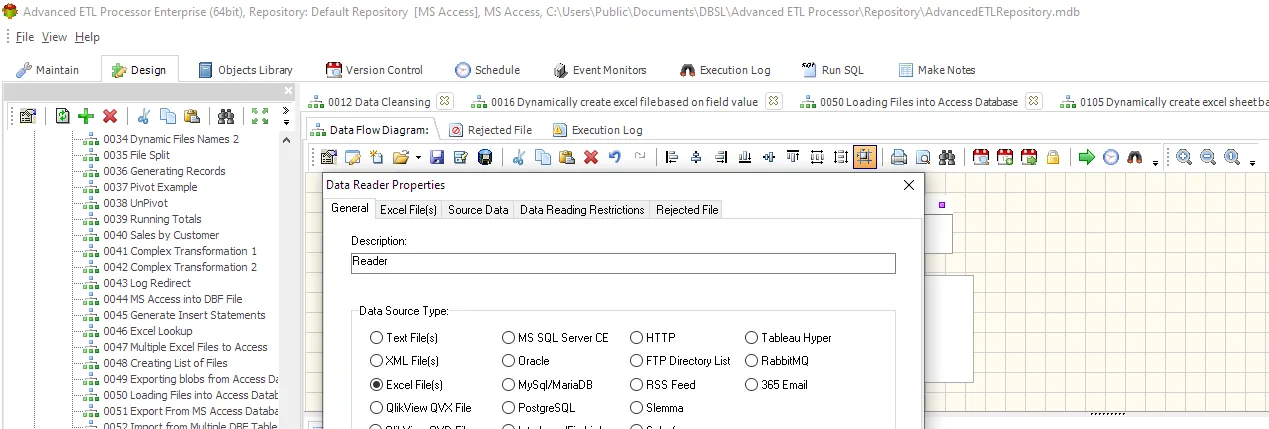Switch to the Objects Library tab
The width and height of the screenshot is (1269, 429).
245,70
